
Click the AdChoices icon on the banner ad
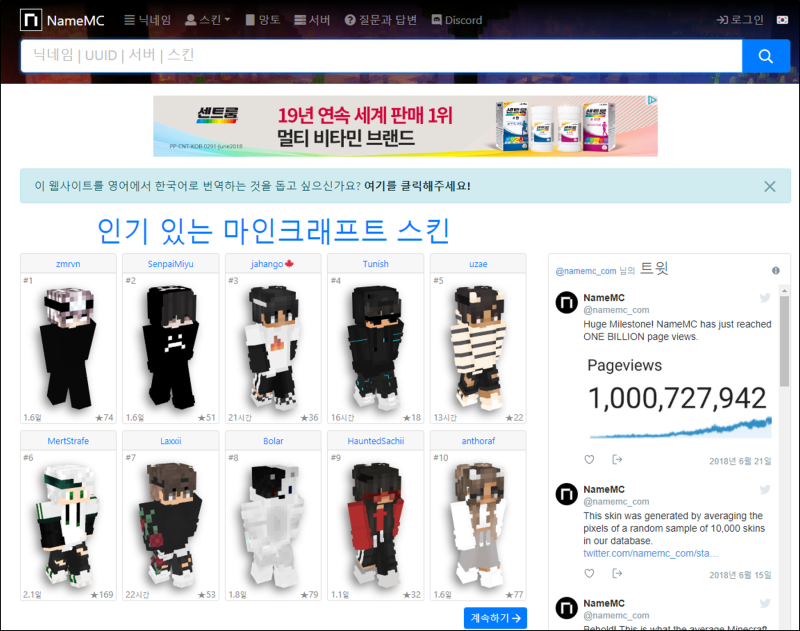point(652,100)
